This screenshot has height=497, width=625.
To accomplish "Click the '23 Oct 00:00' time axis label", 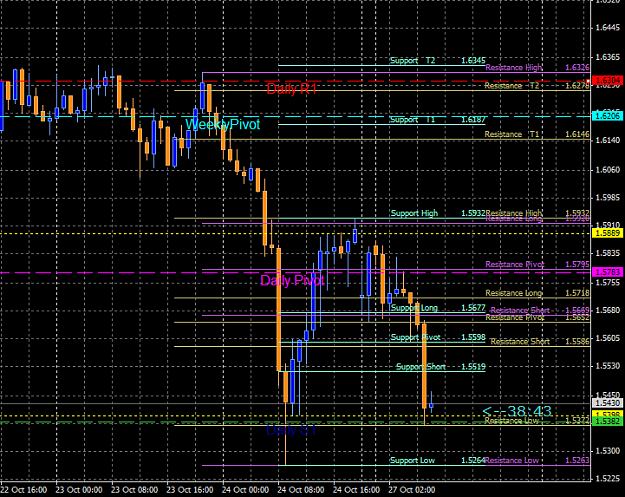I will (x=79, y=490).
